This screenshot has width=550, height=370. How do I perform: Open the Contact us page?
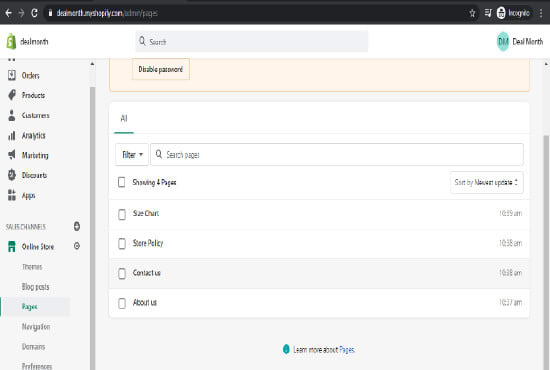[147, 273]
